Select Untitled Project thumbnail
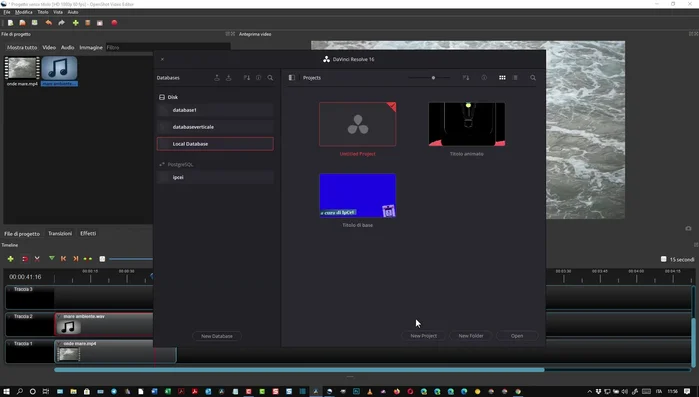The height and width of the screenshot is (397, 699). [358, 124]
